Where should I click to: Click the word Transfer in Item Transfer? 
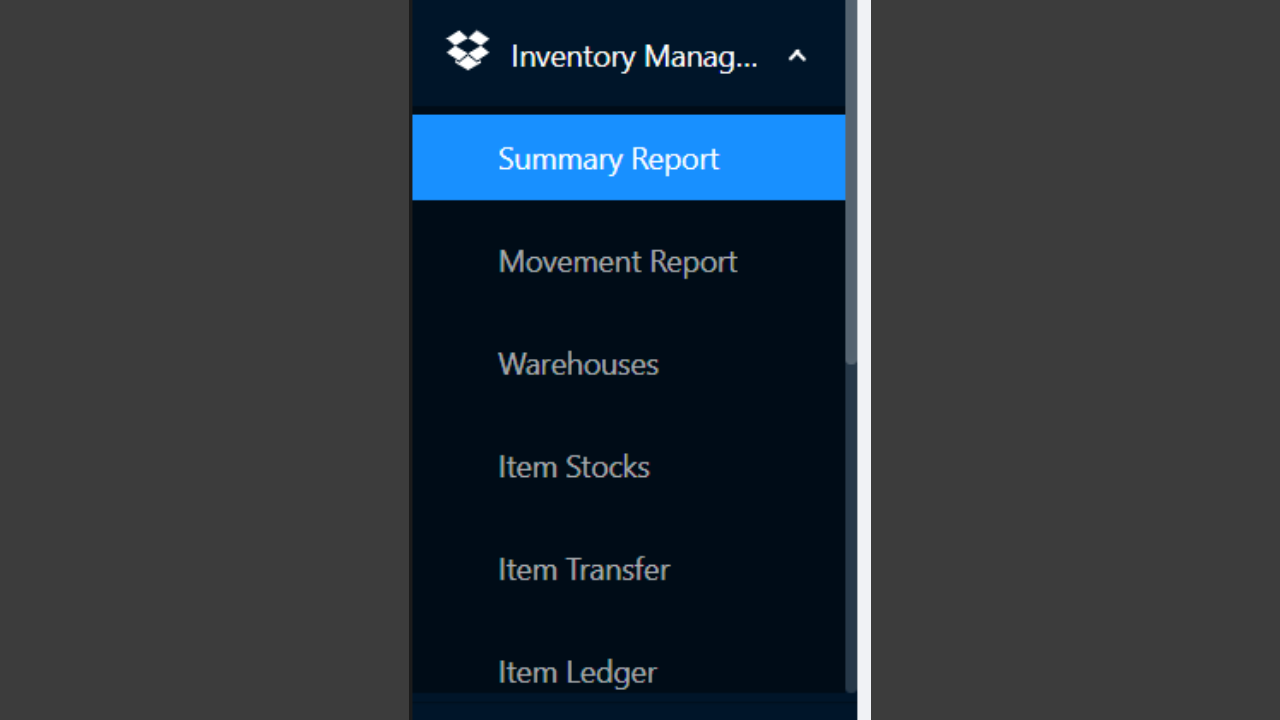point(618,570)
